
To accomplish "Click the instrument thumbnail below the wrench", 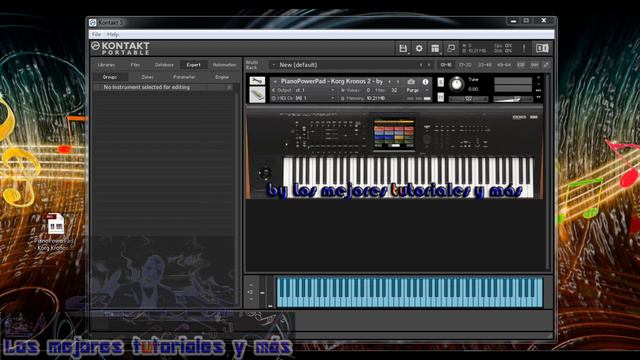I will pos(257,95).
